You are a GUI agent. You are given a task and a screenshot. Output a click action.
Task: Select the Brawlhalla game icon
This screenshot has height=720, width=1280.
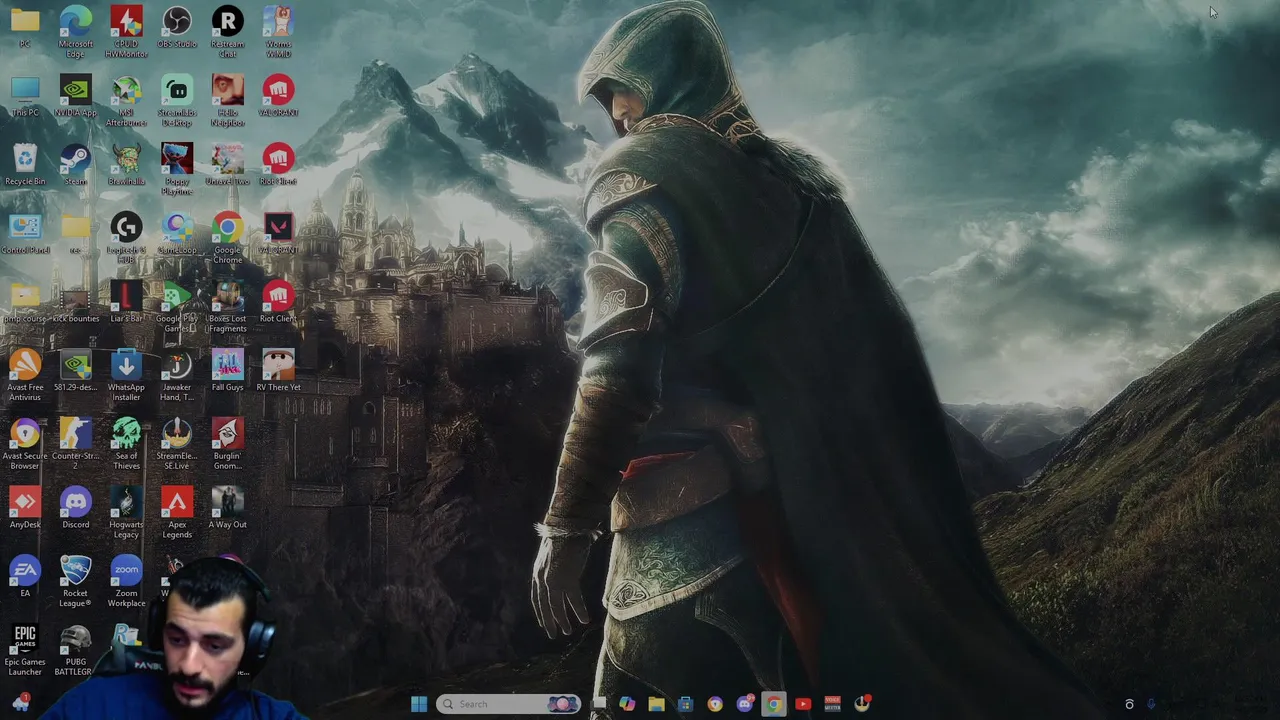(126, 165)
